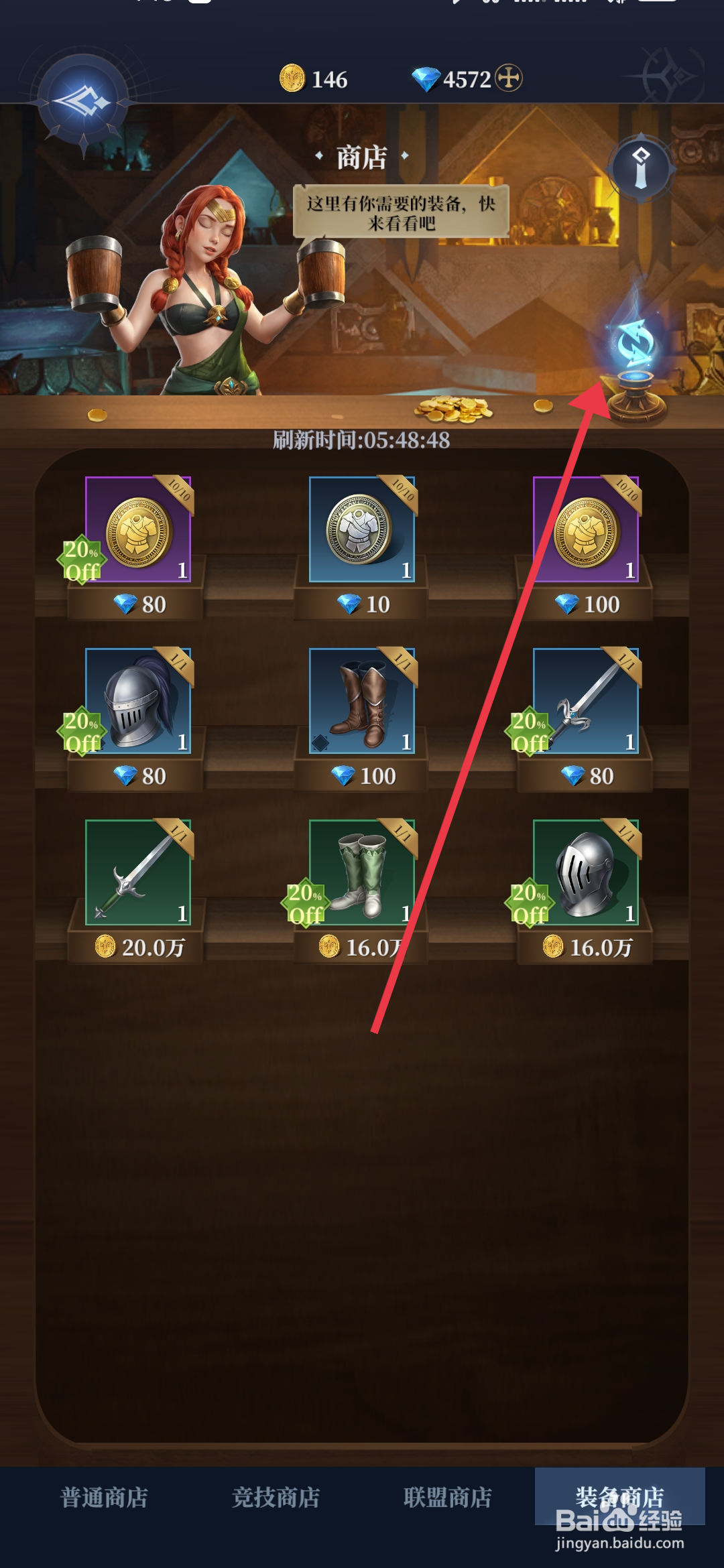
Task: Select the blue boots costing 100 diamonds
Action: (x=362, y=701)
